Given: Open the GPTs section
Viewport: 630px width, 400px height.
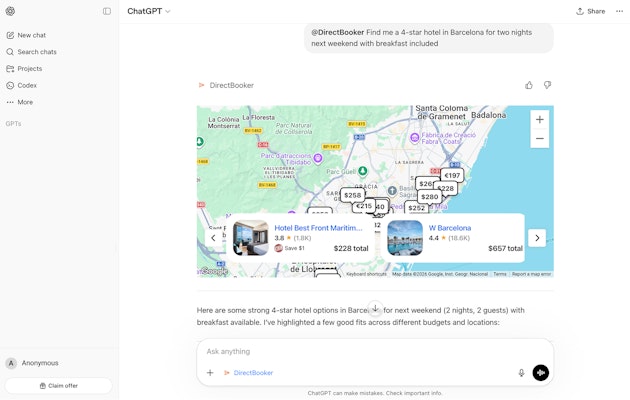Looking at the screenshot, I should [x=13, y=124].
